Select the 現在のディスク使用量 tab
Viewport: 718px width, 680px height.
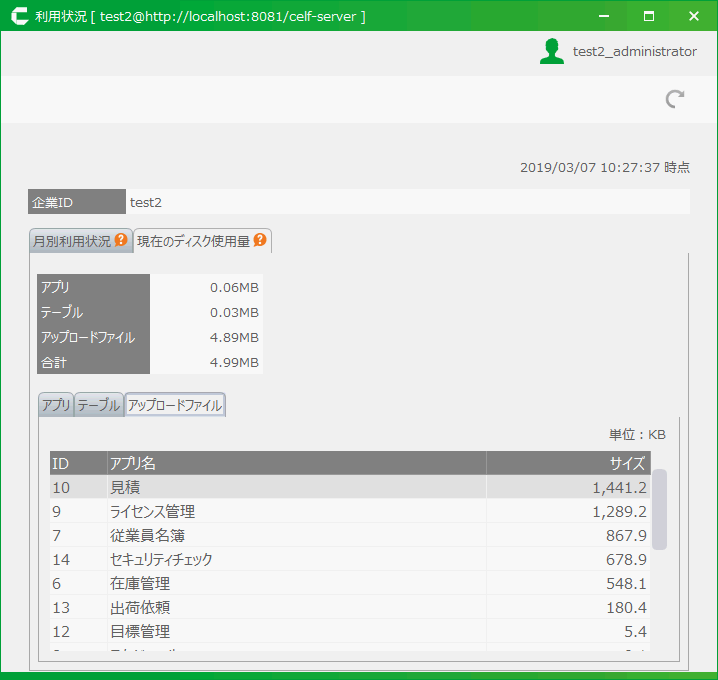point(194,241)
